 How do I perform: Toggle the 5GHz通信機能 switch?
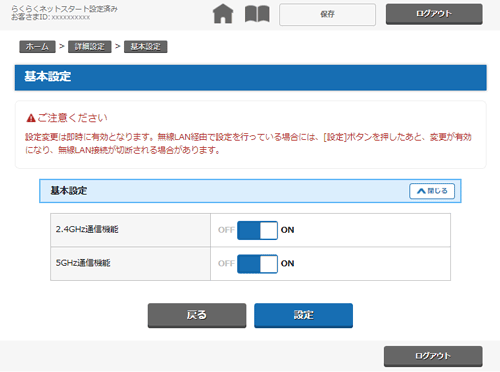coord(257,264)
